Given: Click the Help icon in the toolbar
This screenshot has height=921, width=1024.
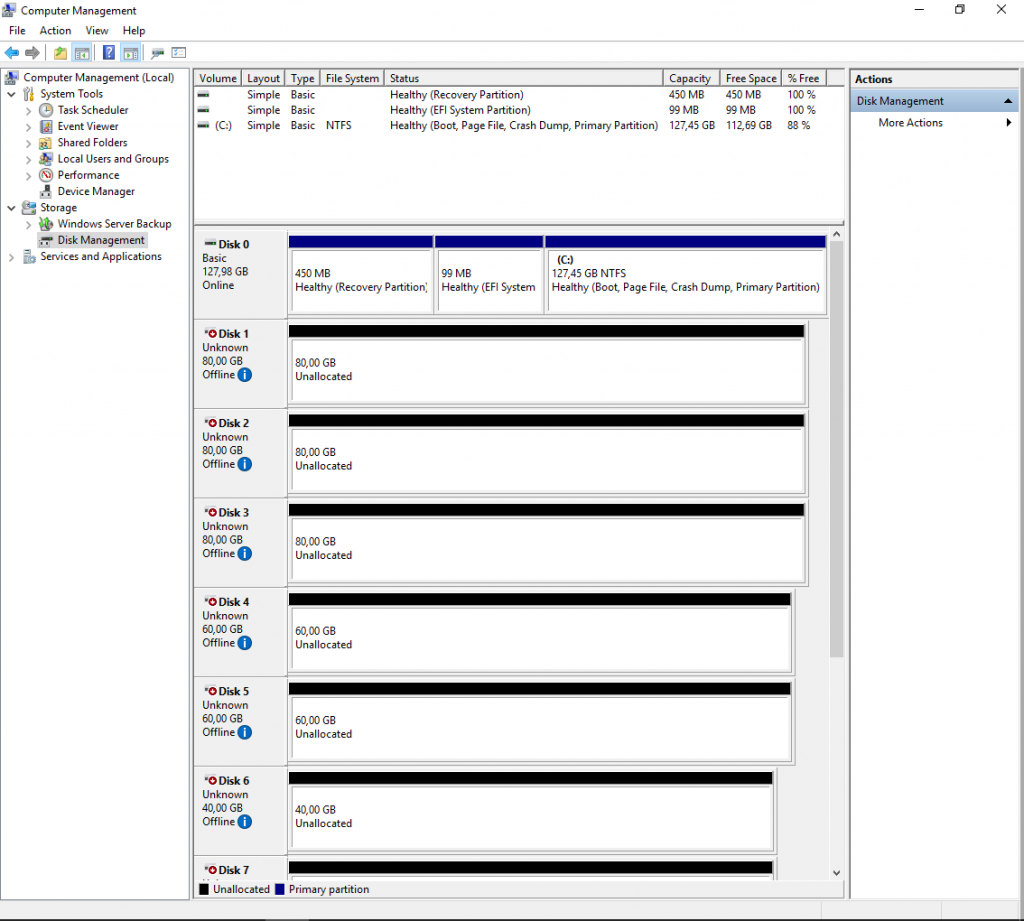Looking at the screenshot, I should pos(108,52).
